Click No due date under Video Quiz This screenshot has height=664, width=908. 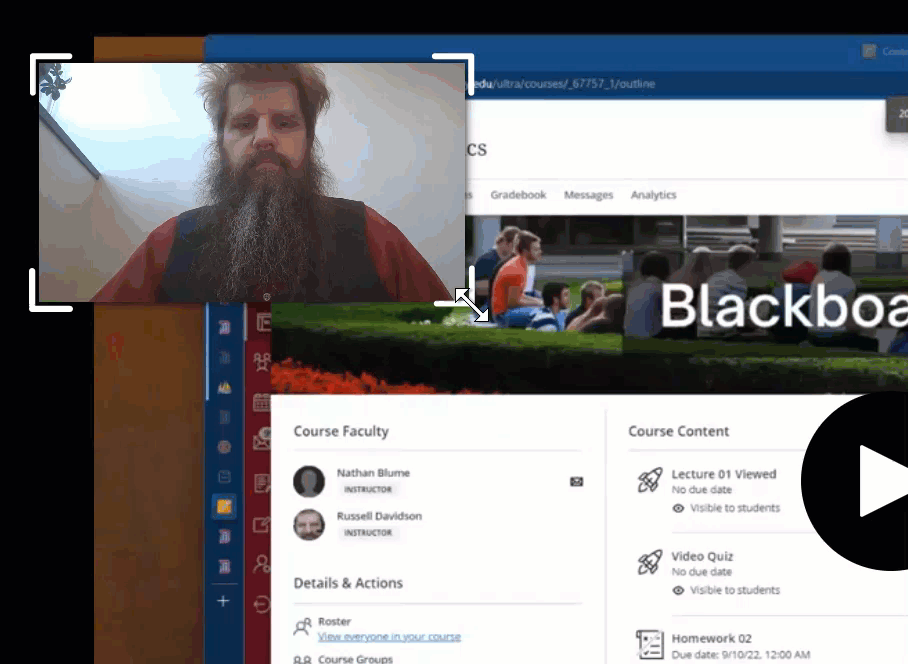(x=701, y=572)
